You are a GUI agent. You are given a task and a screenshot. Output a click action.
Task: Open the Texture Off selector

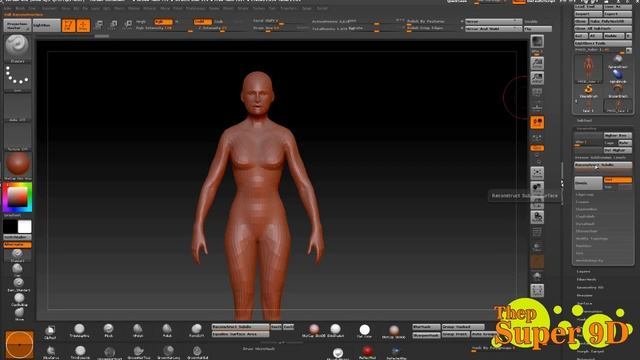click(17, 137)
